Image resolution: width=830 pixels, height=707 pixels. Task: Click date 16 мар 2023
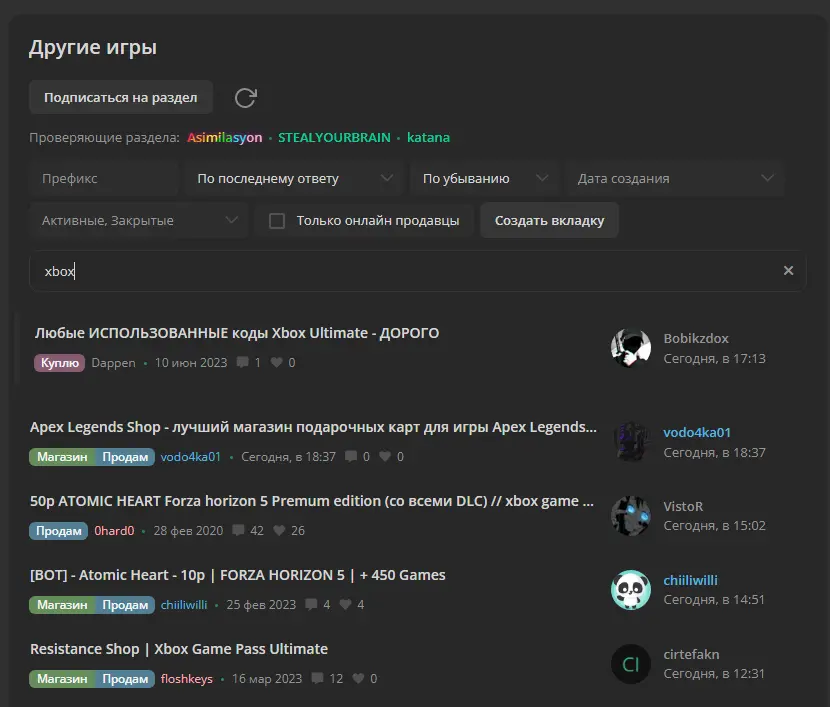tap(267, 679)
